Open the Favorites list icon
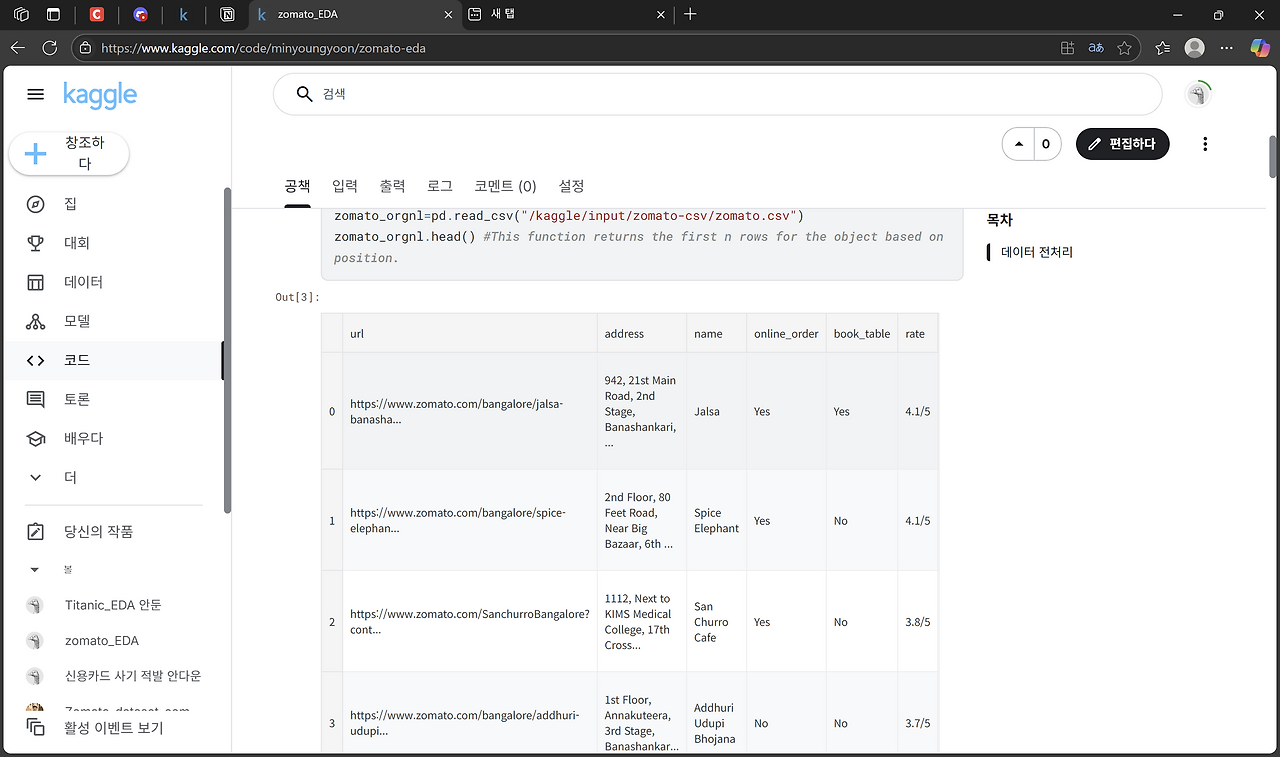 [x=1162, y=47]
